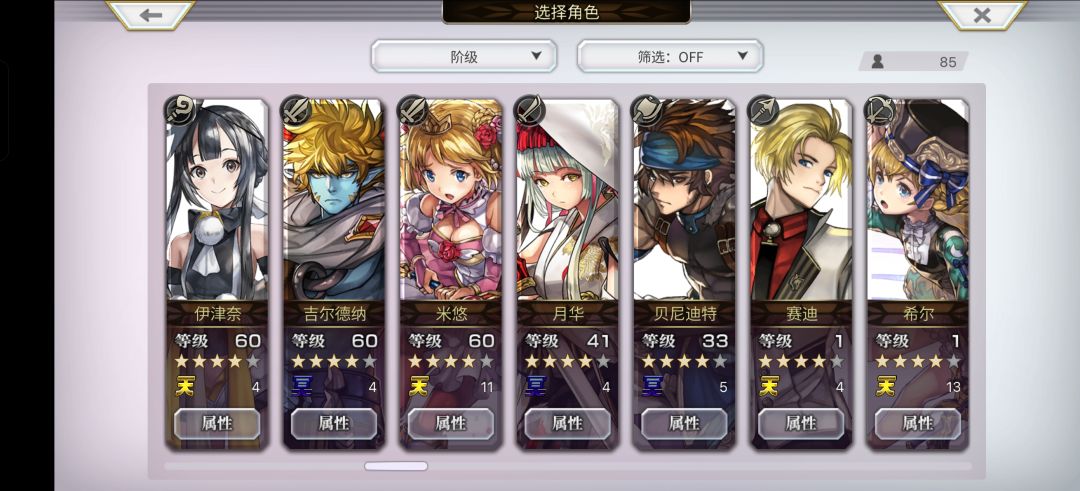Click 吉尔德纳's sword class icon

point(296,110)
